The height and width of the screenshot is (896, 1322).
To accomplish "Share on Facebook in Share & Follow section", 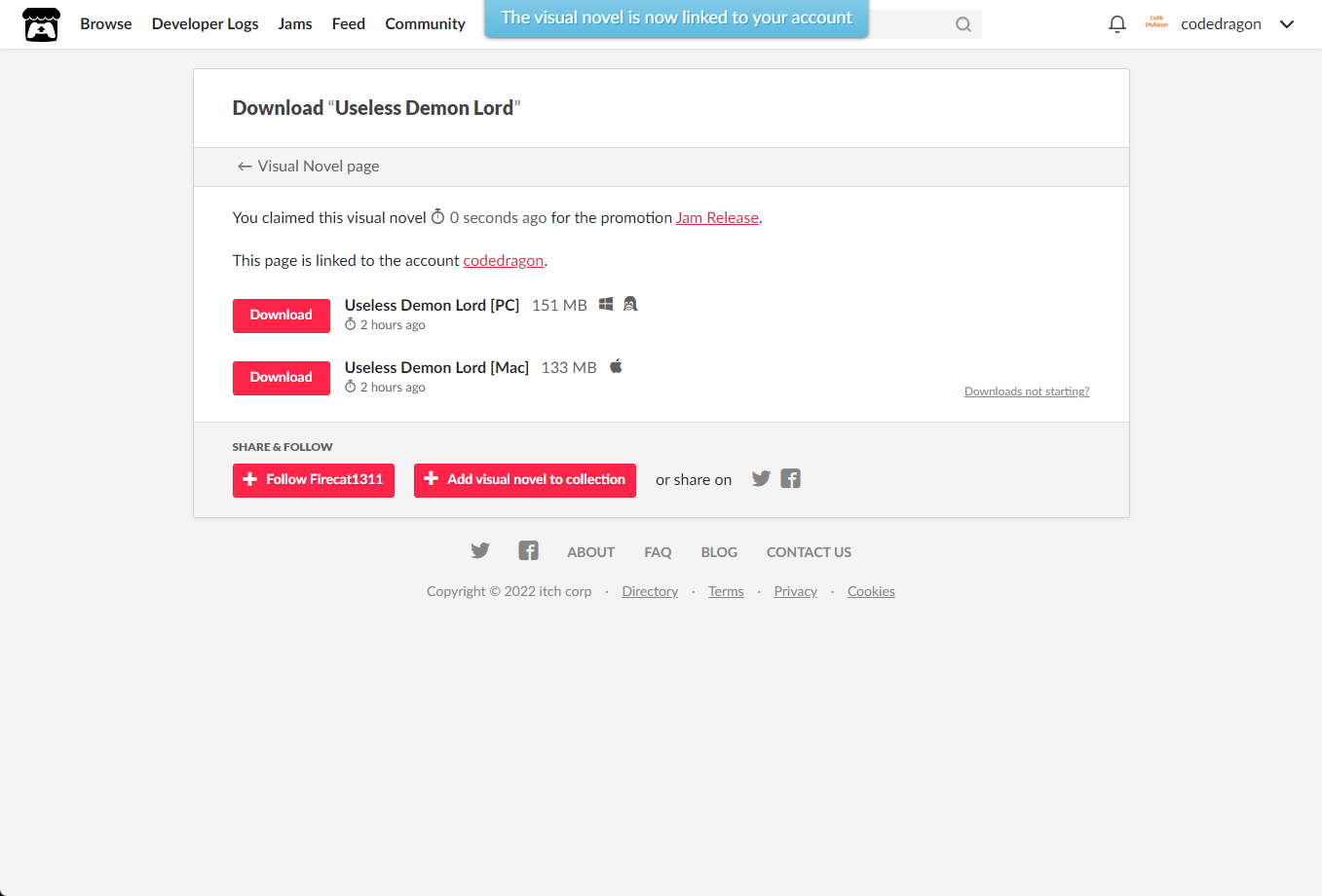I will [x=790, y=478].
